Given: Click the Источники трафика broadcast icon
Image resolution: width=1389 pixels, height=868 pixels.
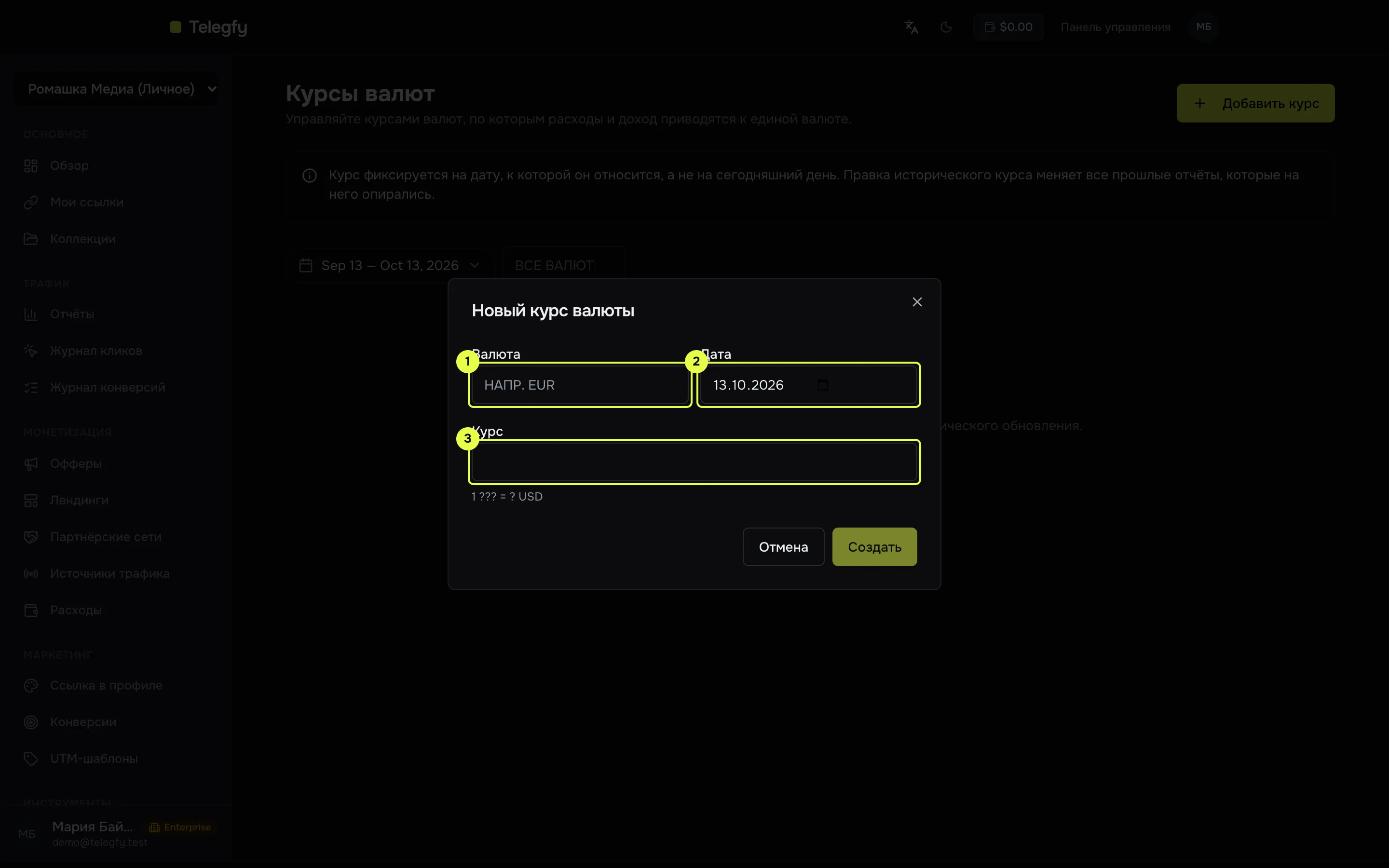Looking at the screenshot, I should tap(31, 573).
